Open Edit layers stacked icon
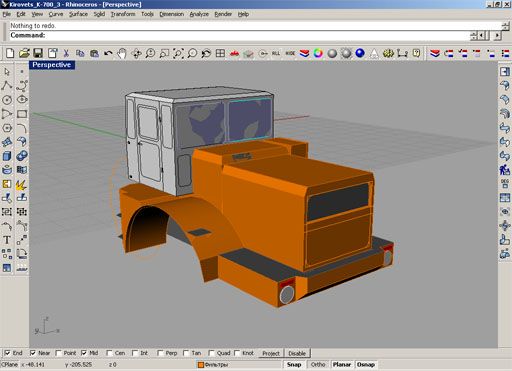This screenshot has height=371, width=512. (304, 53)
